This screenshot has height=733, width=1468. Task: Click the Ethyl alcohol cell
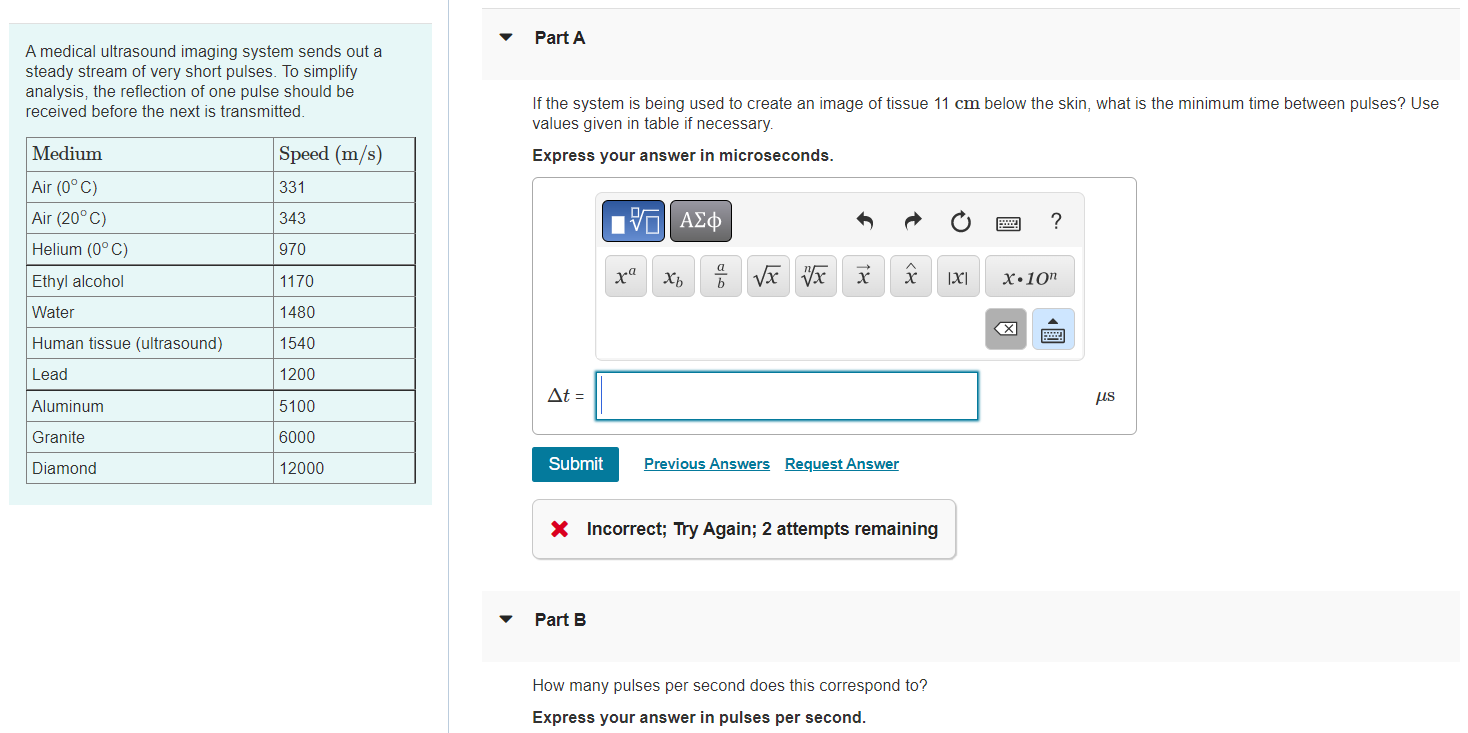point(150,281)
